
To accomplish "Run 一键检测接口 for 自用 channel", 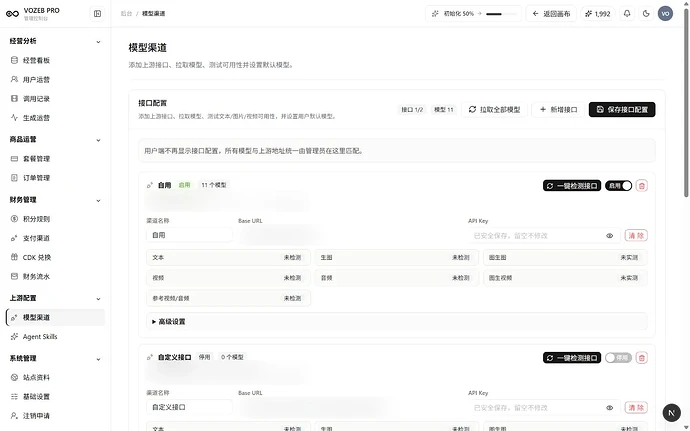I will [572, 186].
